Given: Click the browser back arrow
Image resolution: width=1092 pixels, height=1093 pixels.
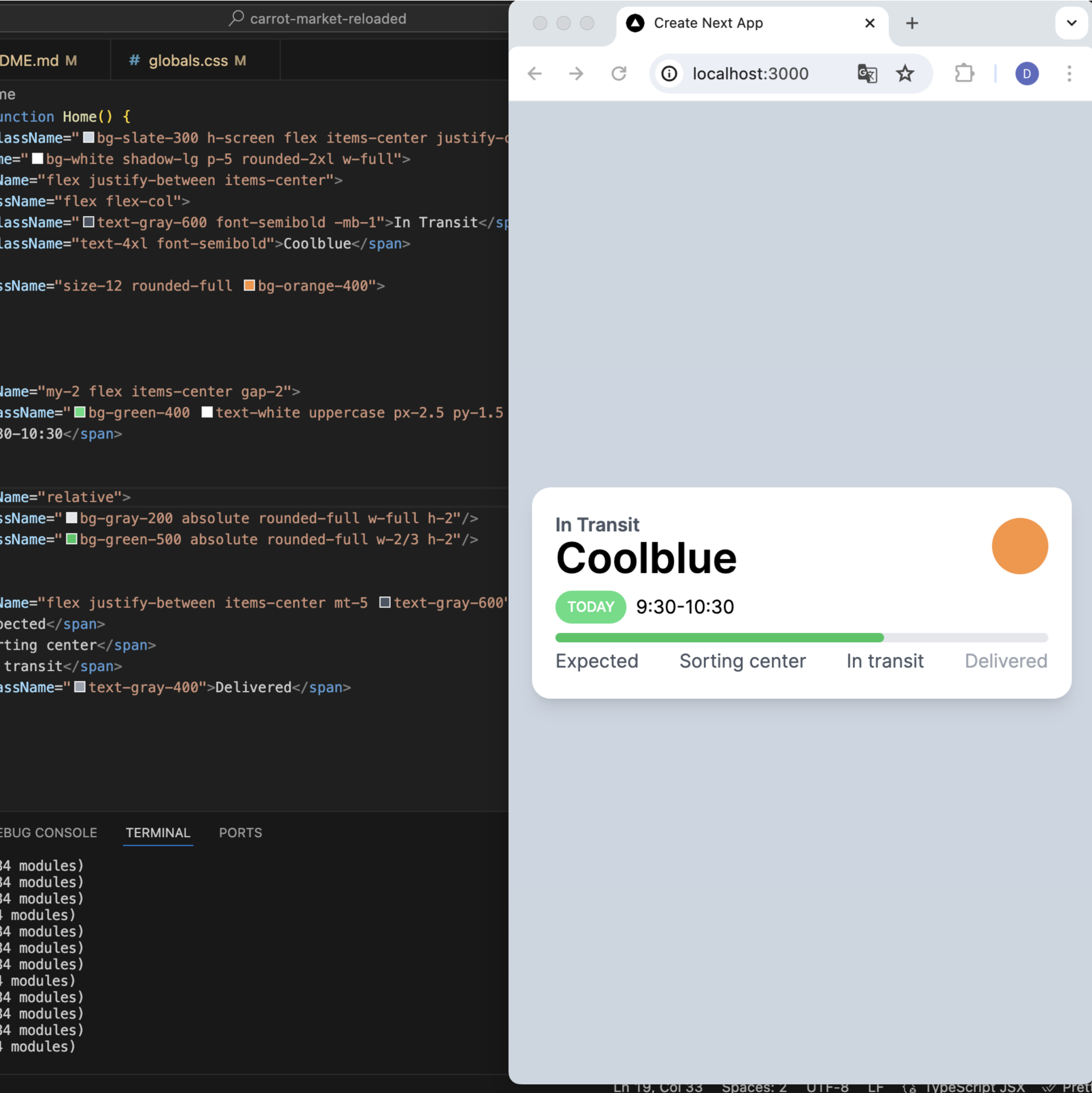Looking at the screenshot, I should [x=535, y=73].
